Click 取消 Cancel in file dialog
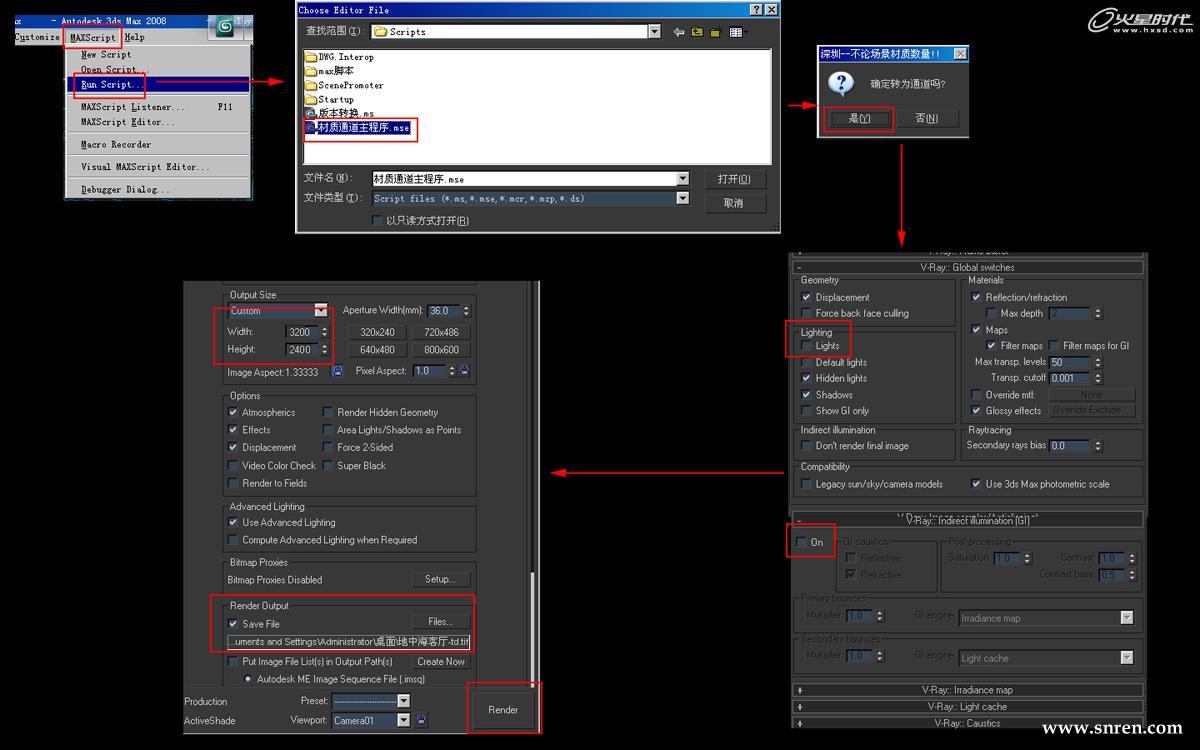 tap(734, 203)
